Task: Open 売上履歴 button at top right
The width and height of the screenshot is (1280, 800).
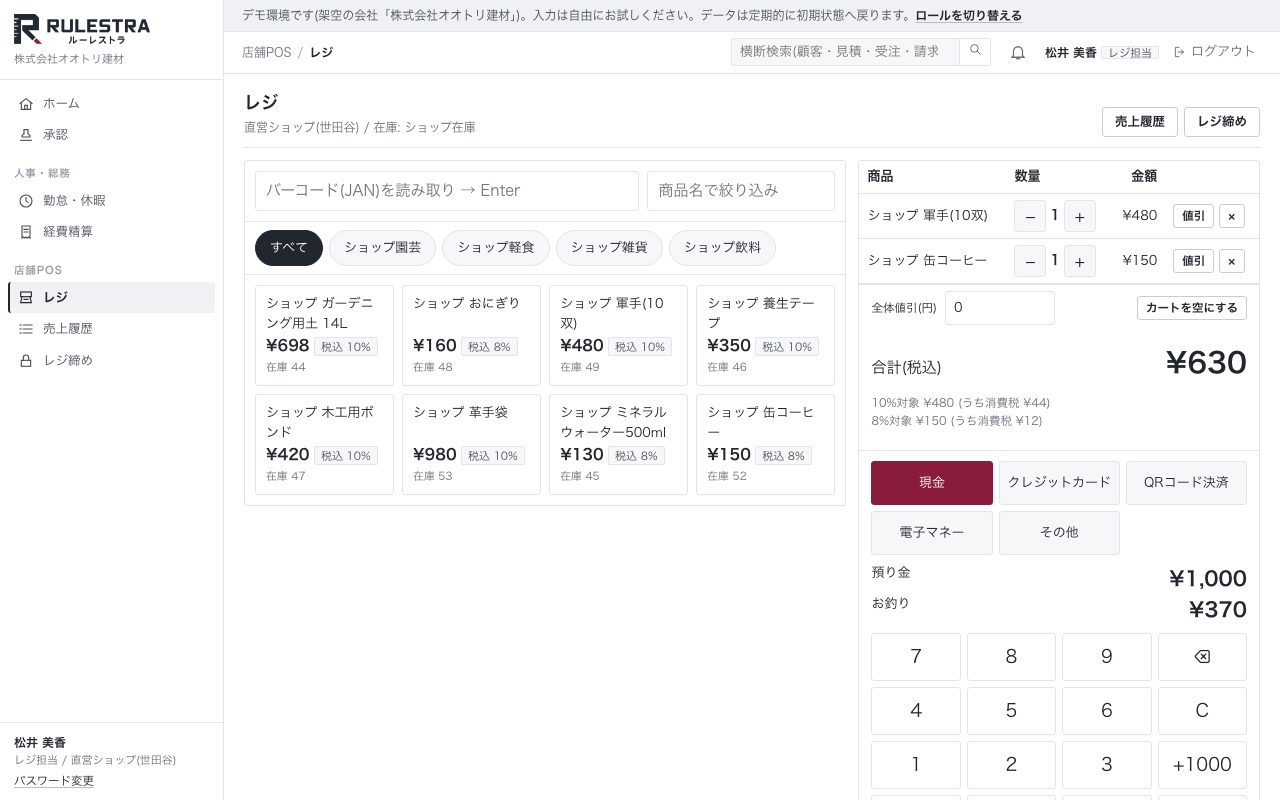Action: (1140, 122)
